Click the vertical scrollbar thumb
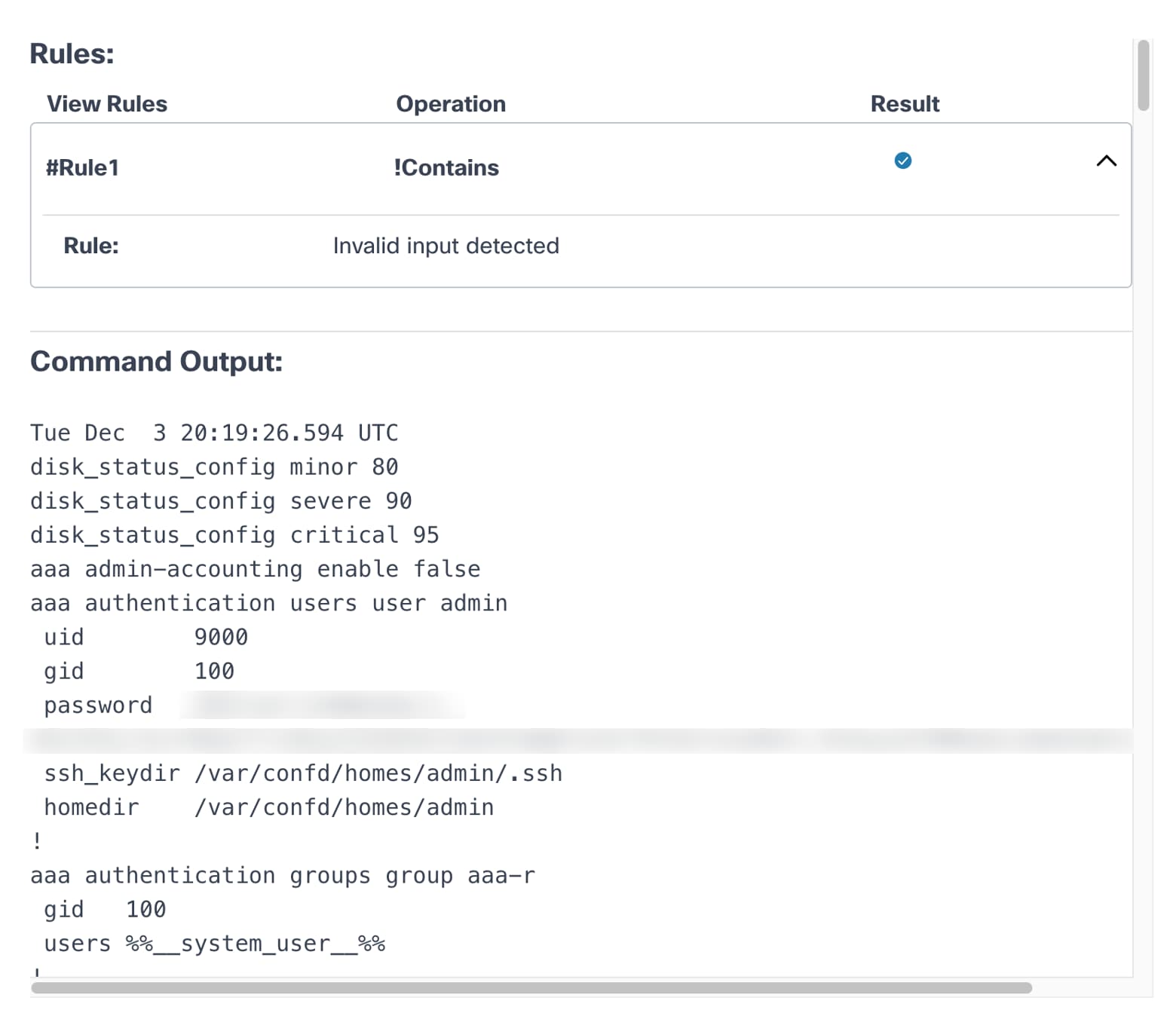Image resolution: width=1176 pixels, height=1010 pixels. [1144, 75]
